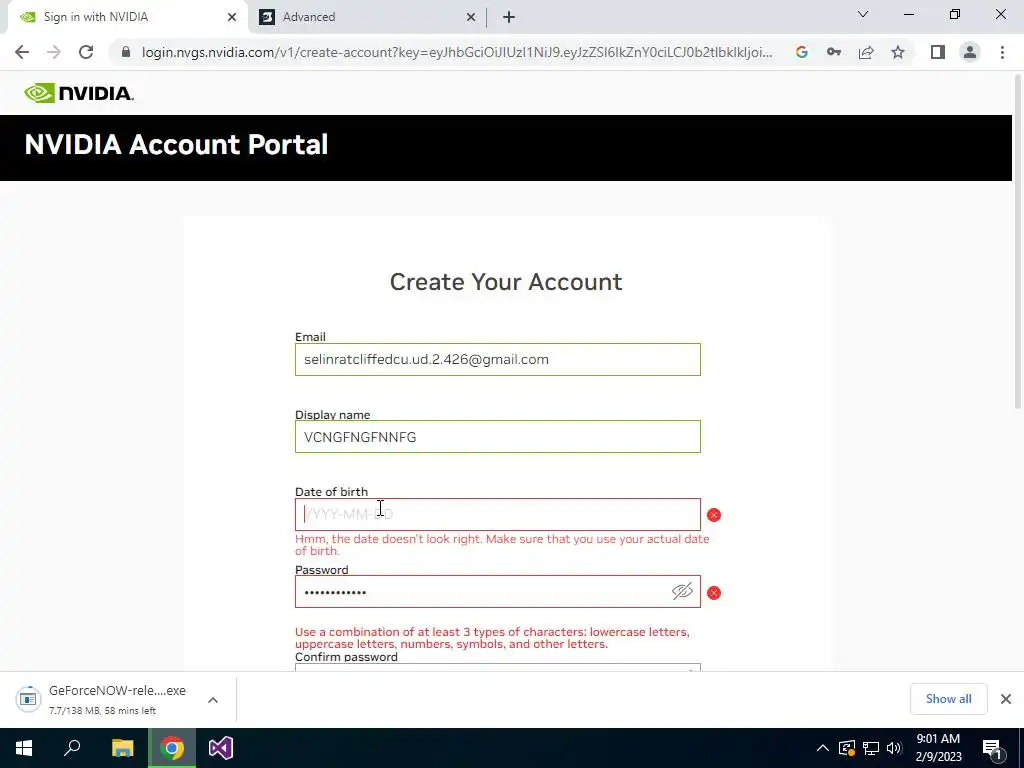Share this page icon
The width and height of the screenshot is (1024, 768).
pyautogui.click(x=866, y=52)
